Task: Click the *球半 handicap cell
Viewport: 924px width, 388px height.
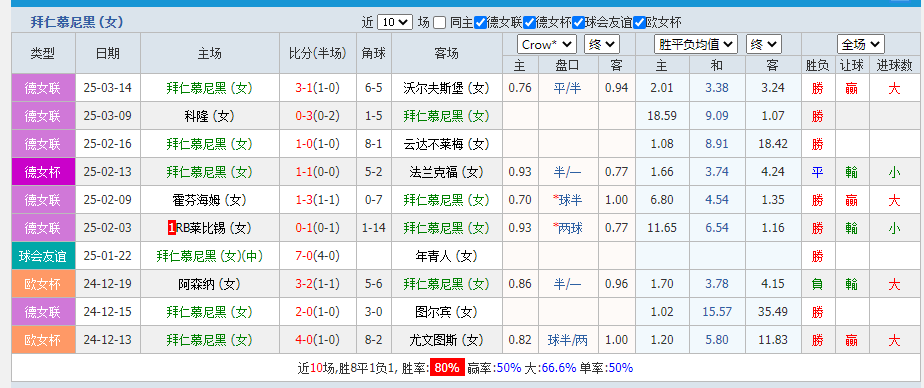Action: click(567, 200)
